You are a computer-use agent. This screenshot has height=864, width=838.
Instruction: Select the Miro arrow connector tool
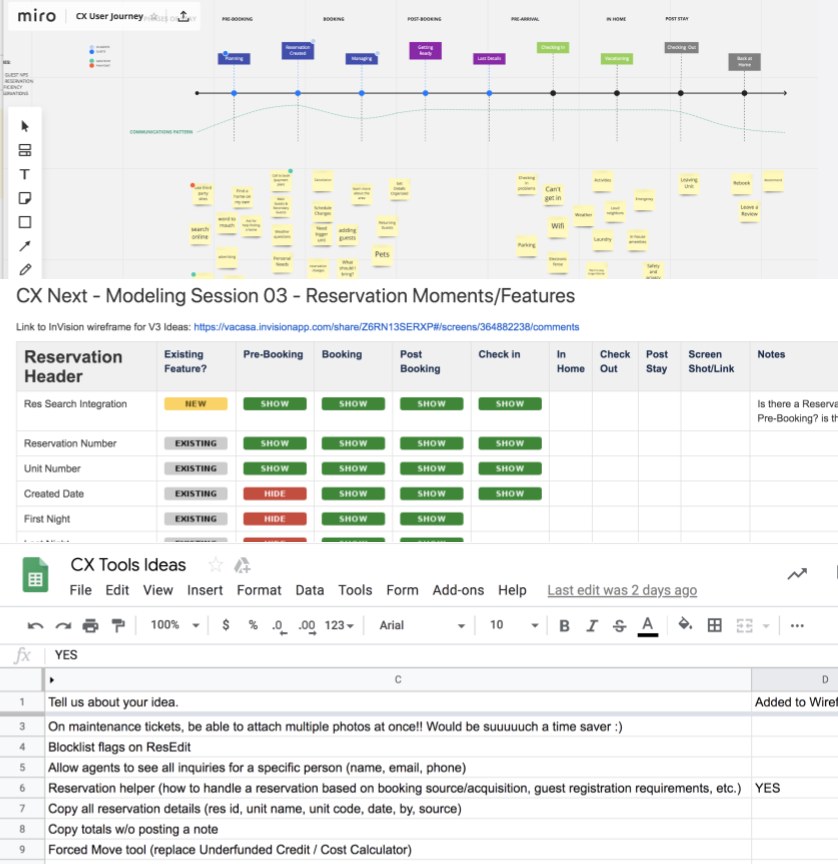point(25,246)
